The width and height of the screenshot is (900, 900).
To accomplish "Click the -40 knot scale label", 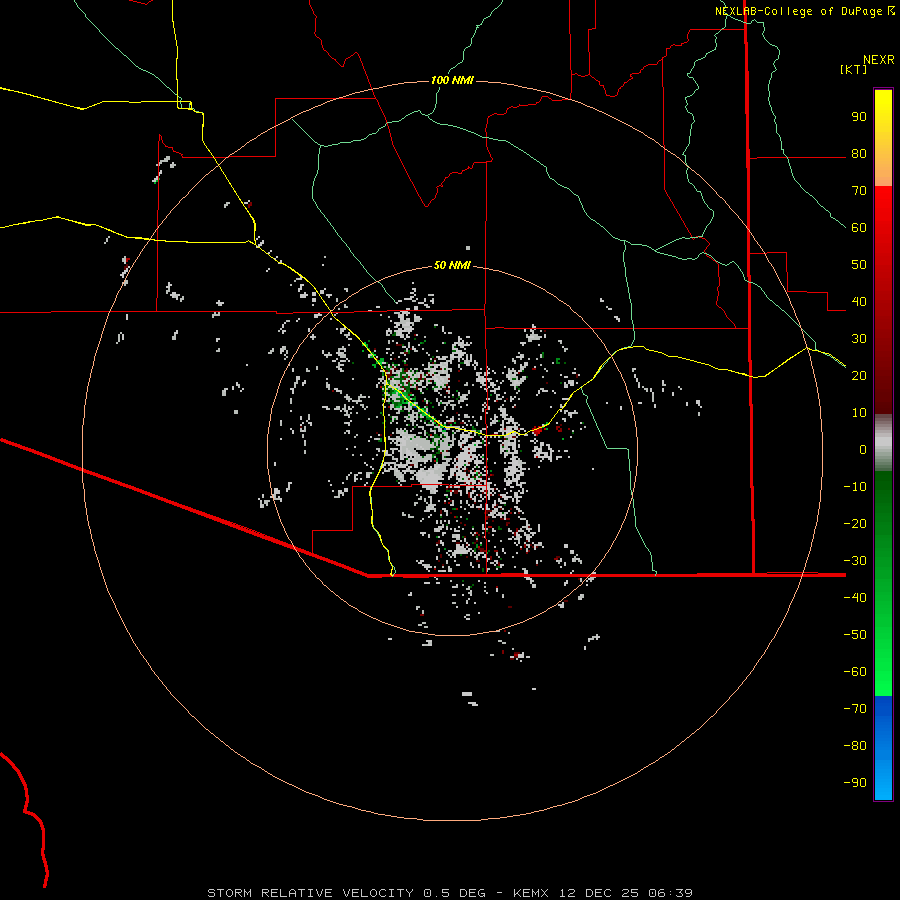I will 855,598.
